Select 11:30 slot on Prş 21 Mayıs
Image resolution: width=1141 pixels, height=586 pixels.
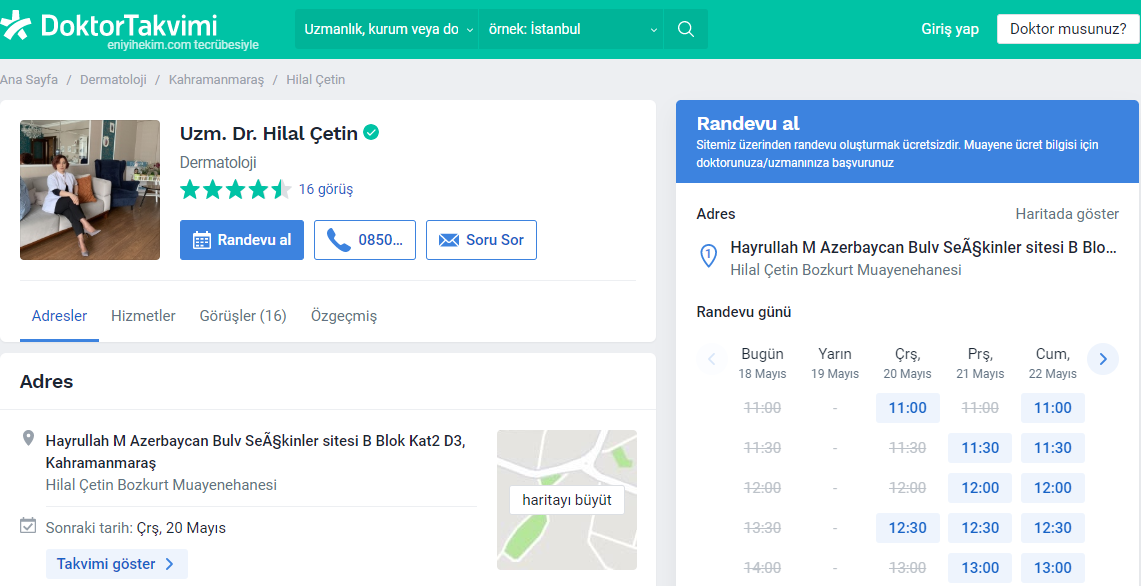point(979,448)
